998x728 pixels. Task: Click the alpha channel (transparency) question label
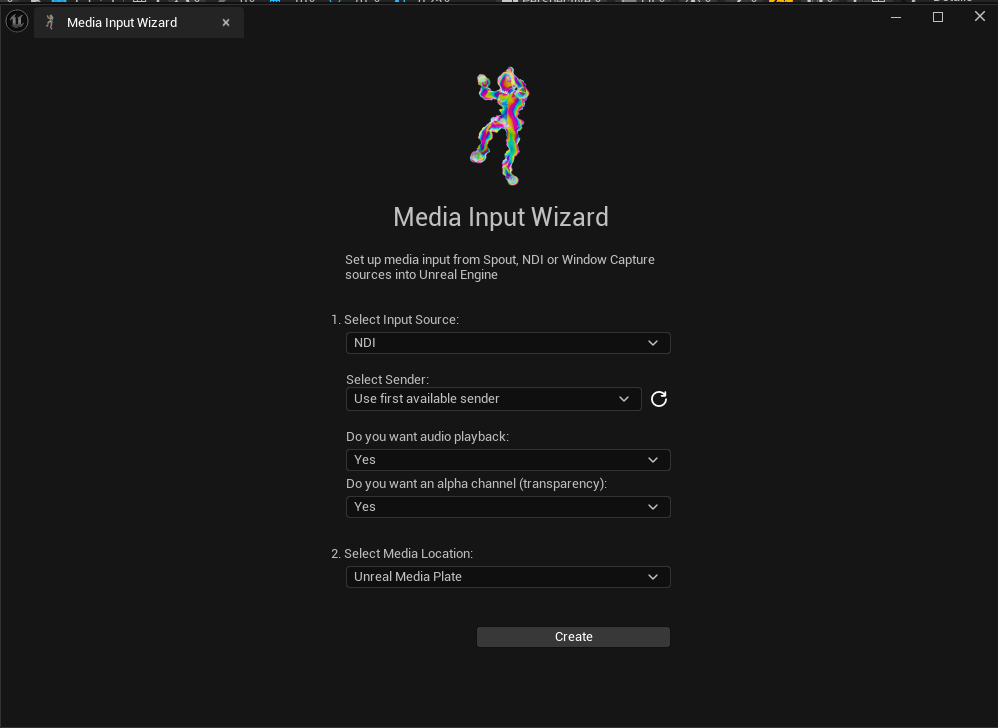477,484
